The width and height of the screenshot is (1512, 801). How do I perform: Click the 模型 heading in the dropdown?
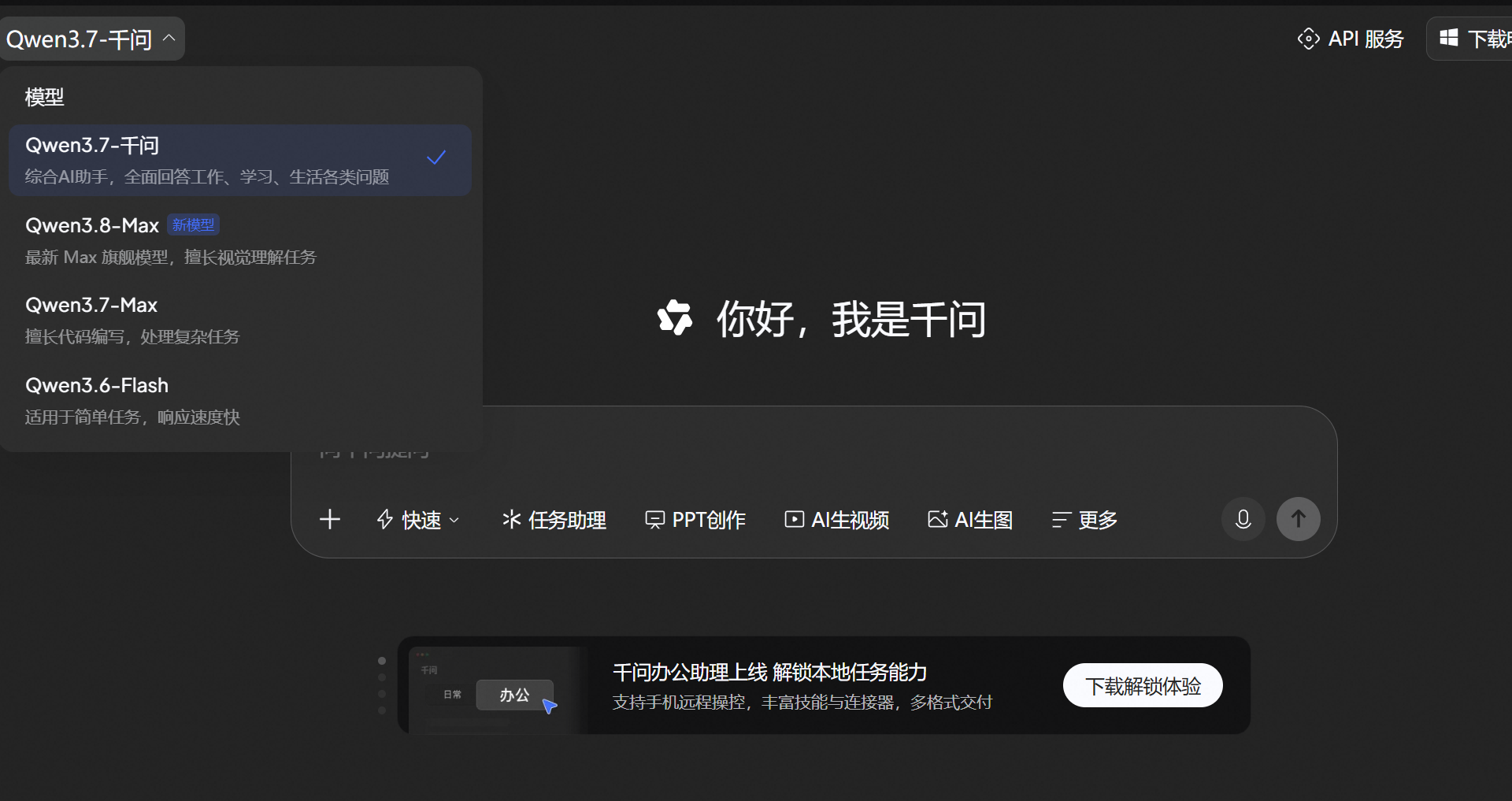click(x=44, y=97)
